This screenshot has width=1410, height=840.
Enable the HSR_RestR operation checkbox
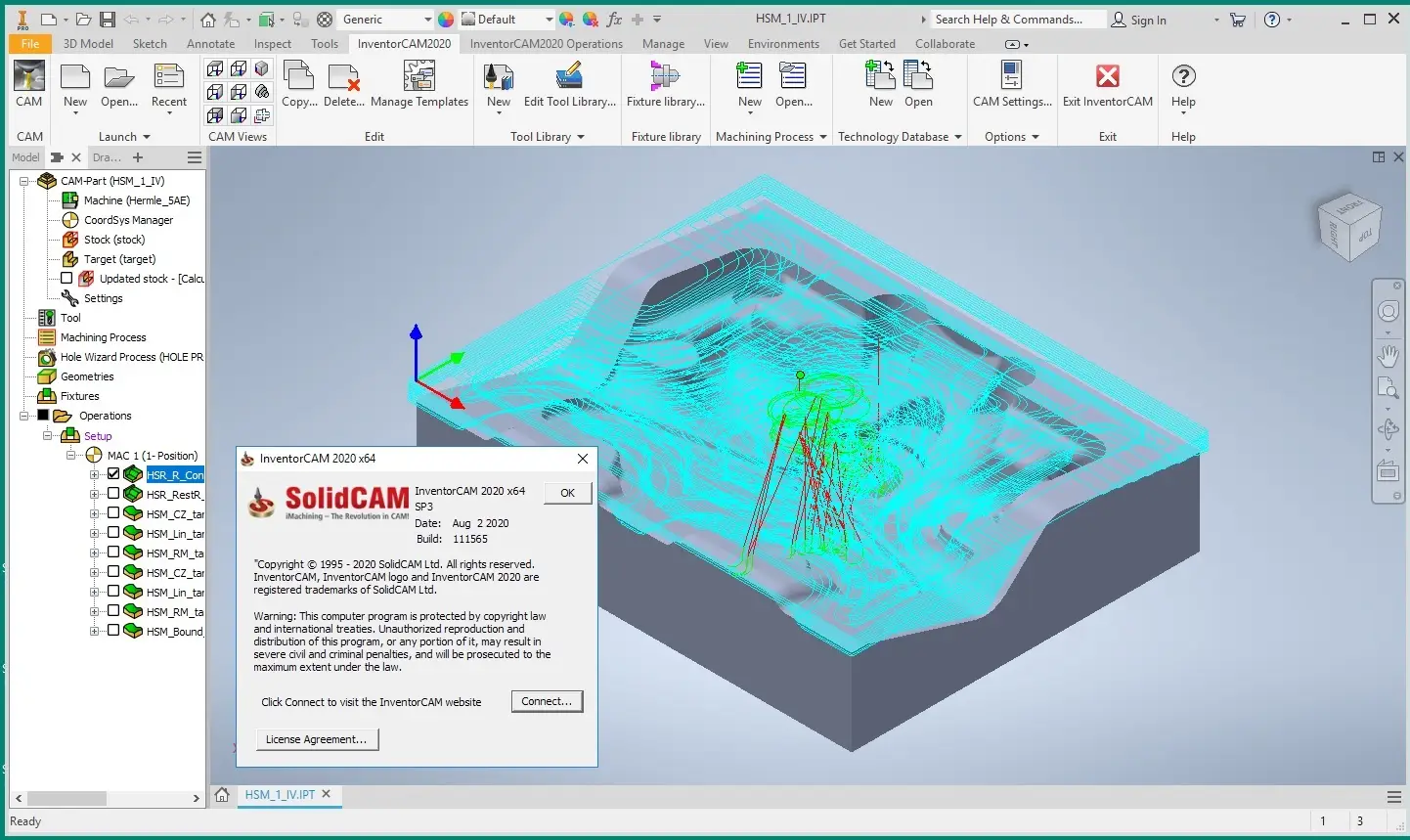click(113, 494)
